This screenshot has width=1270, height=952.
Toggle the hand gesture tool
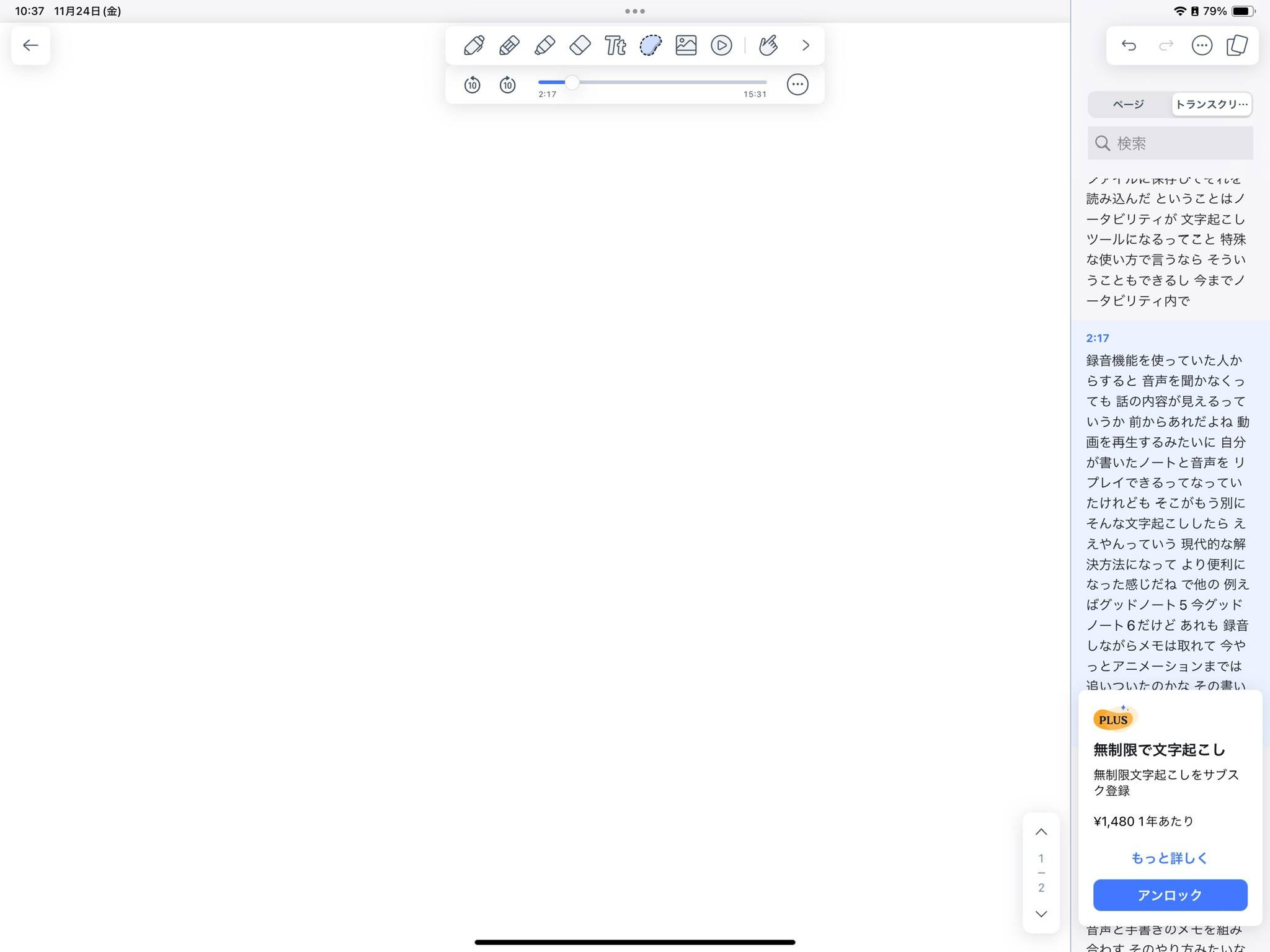[768, 45]
